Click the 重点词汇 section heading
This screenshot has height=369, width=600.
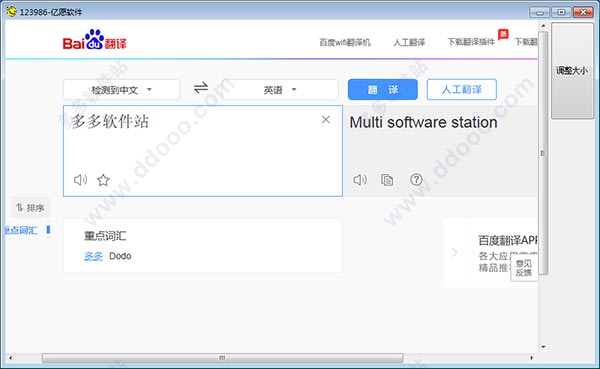pos(105,236)
